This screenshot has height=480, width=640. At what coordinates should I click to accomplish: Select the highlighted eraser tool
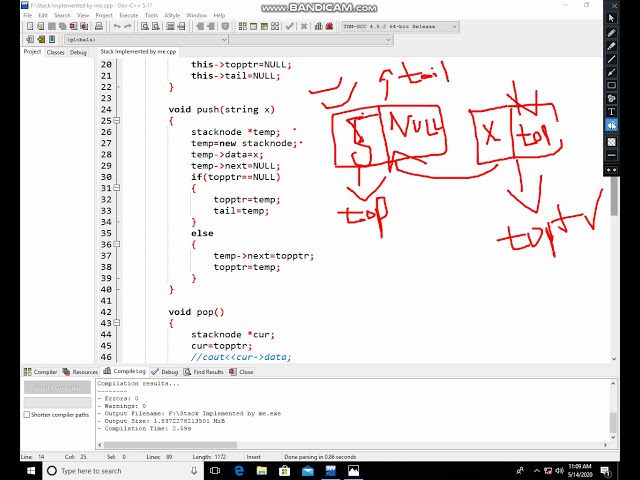(611, 125)
